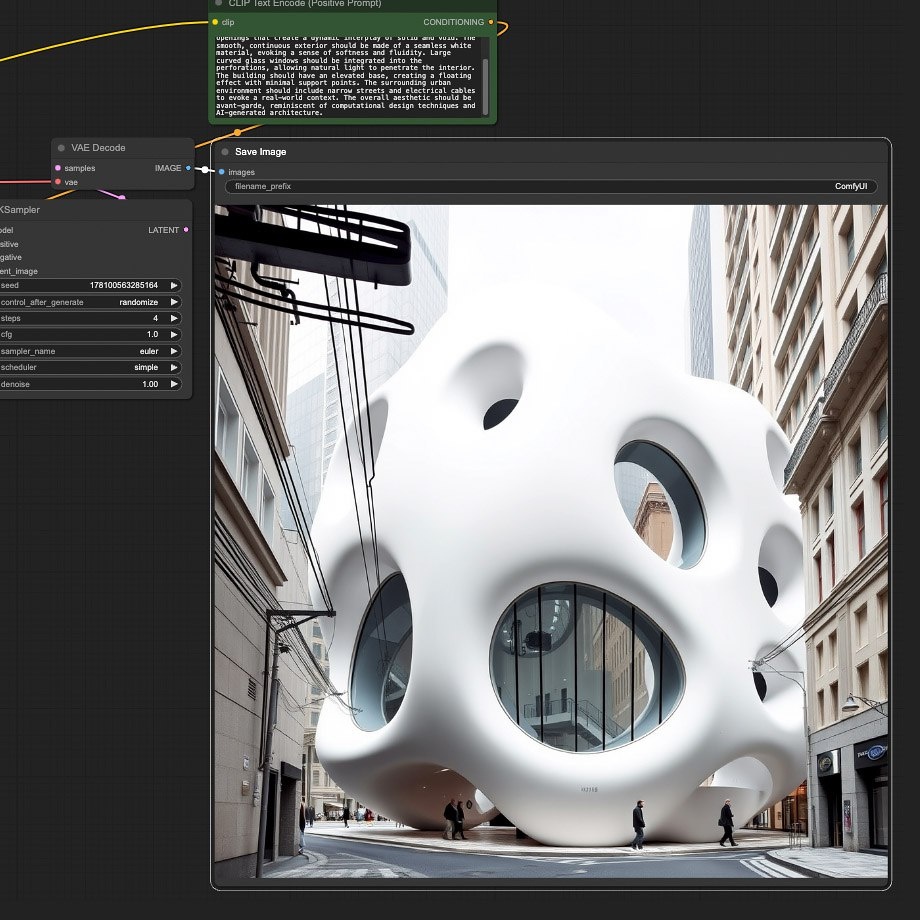
Task: Click the denoise increment arrow
Action: coord(174,384)
